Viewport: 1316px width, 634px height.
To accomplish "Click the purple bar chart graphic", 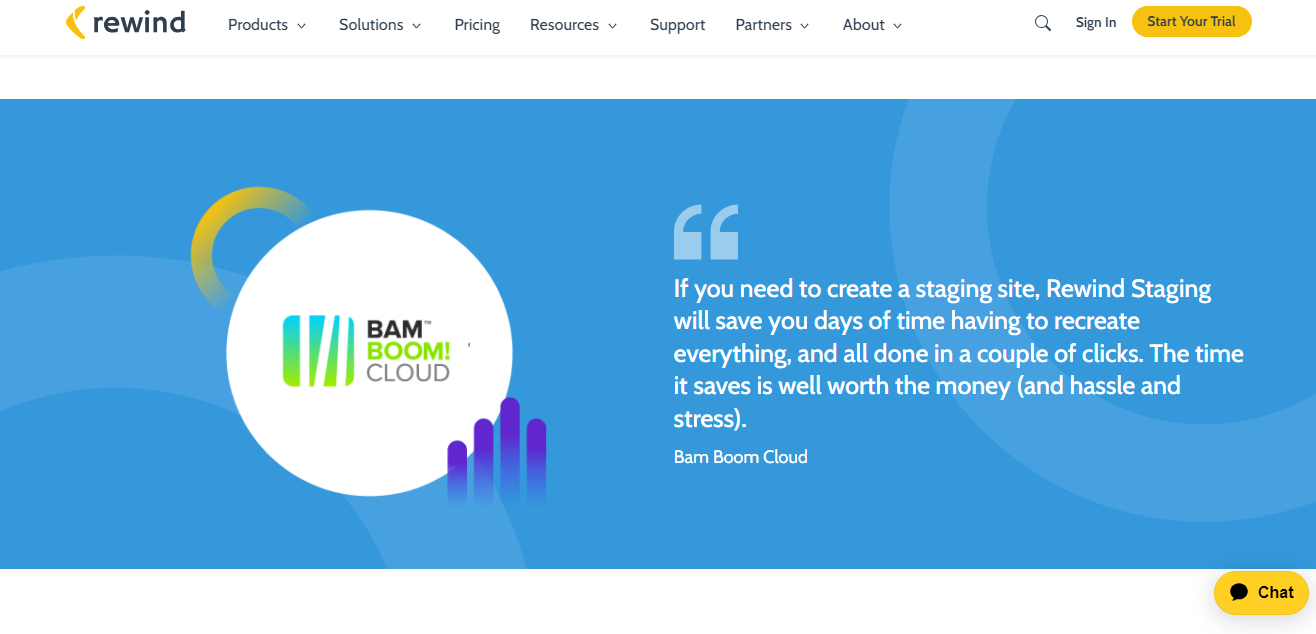I will [x=497, y=451].
